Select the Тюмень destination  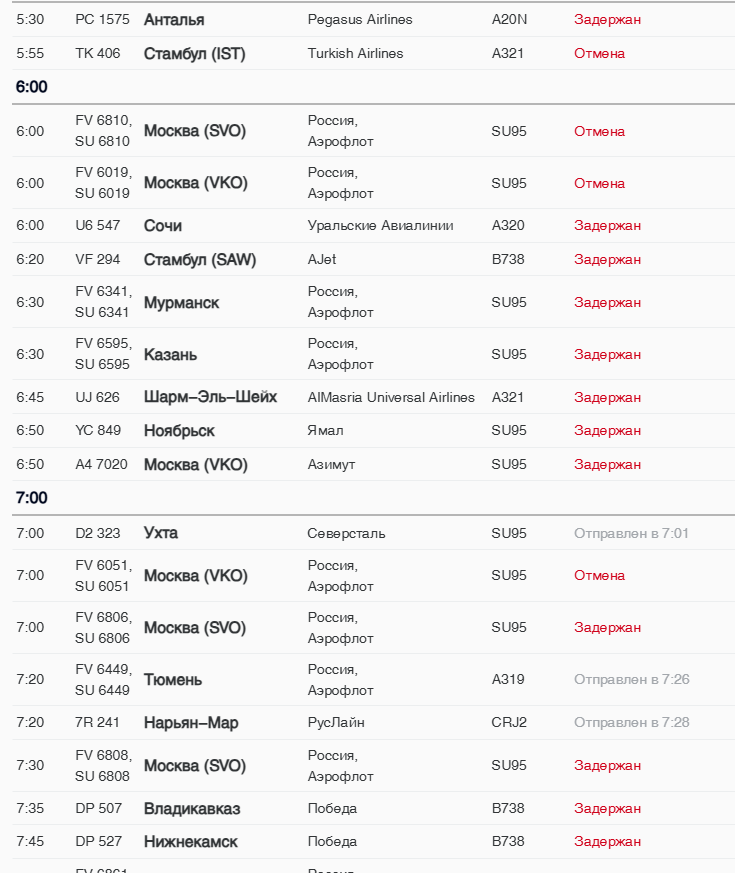tap(173, 680)
